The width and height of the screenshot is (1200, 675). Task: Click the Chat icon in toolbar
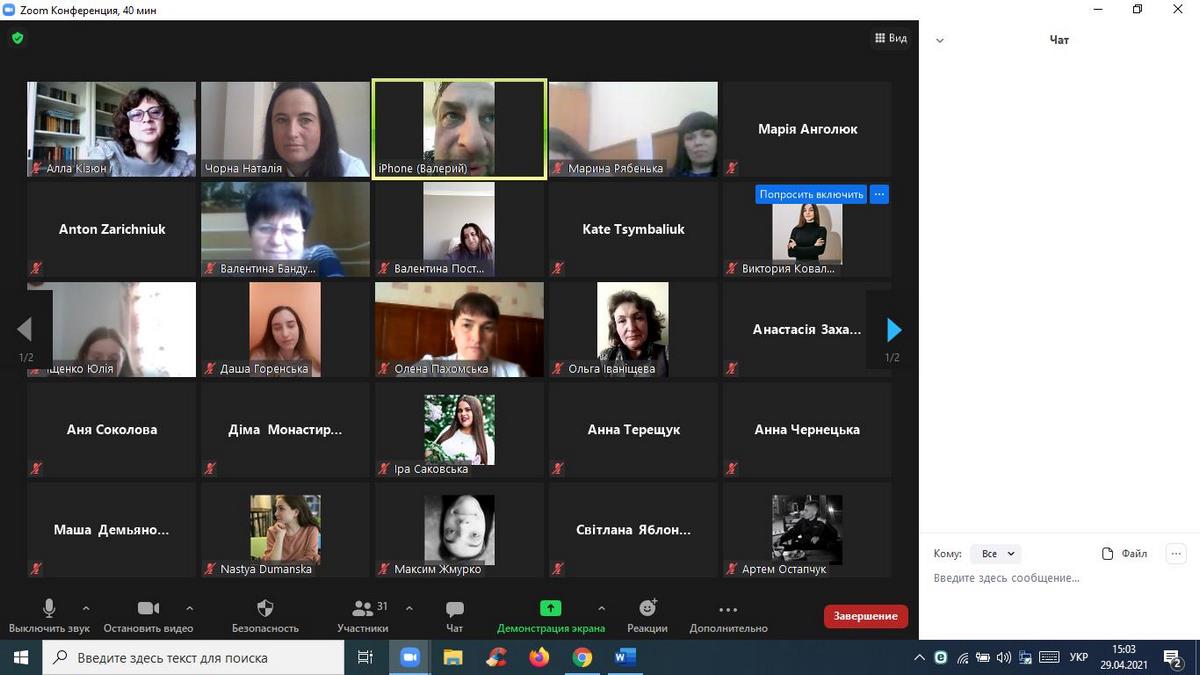pyautogui.click(x=454, y=609)
